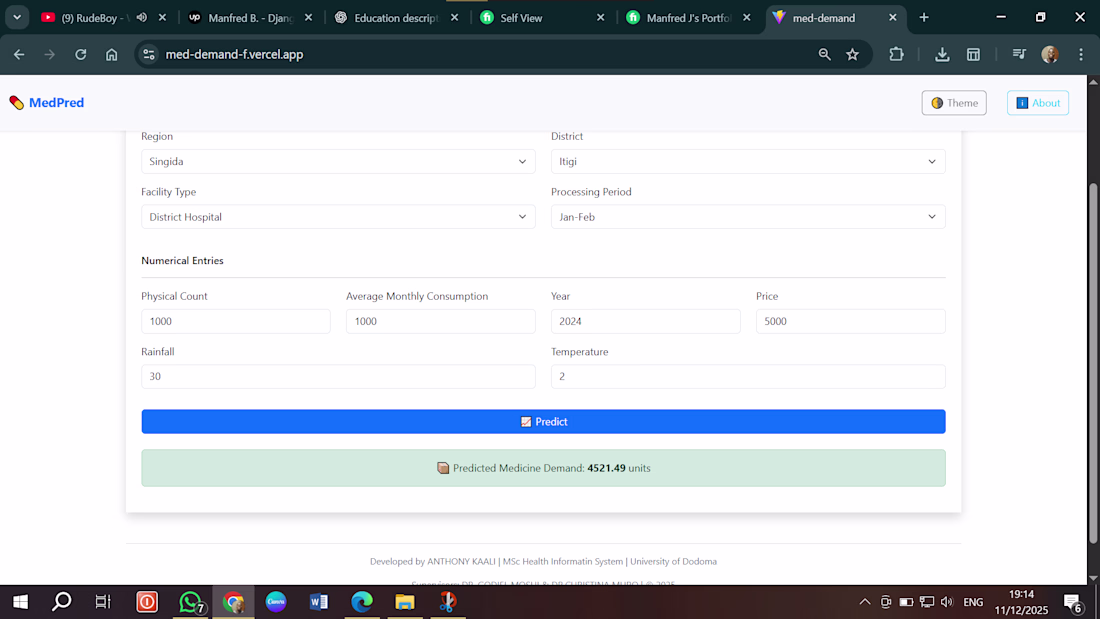Click the Rainfall input field
Viewport: 1100px width, 619px height.
[x=338, y=376]
